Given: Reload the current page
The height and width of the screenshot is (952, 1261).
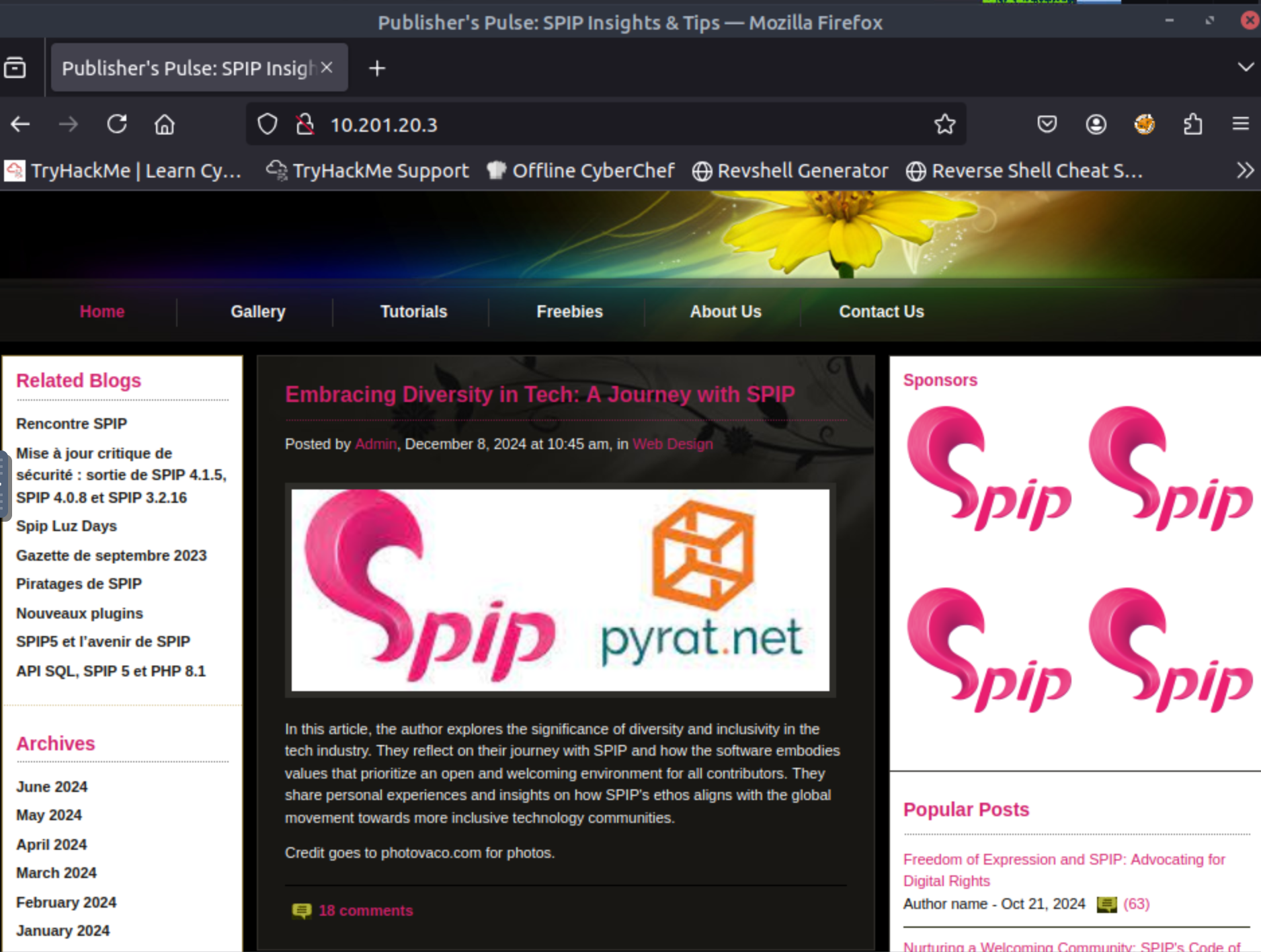Looking at the screenshot, I should coord(117,124).
